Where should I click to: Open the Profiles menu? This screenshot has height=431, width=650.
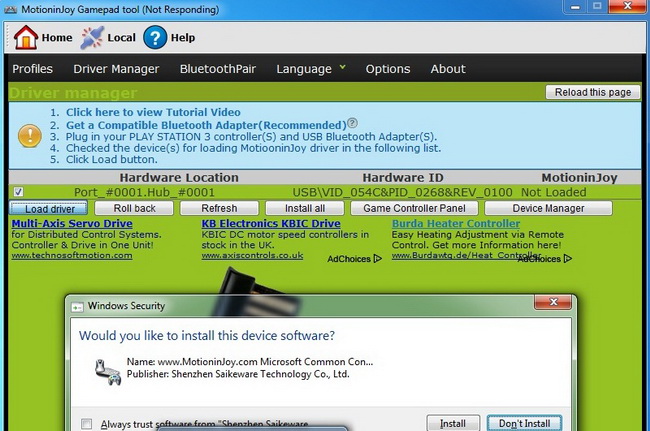32,69
